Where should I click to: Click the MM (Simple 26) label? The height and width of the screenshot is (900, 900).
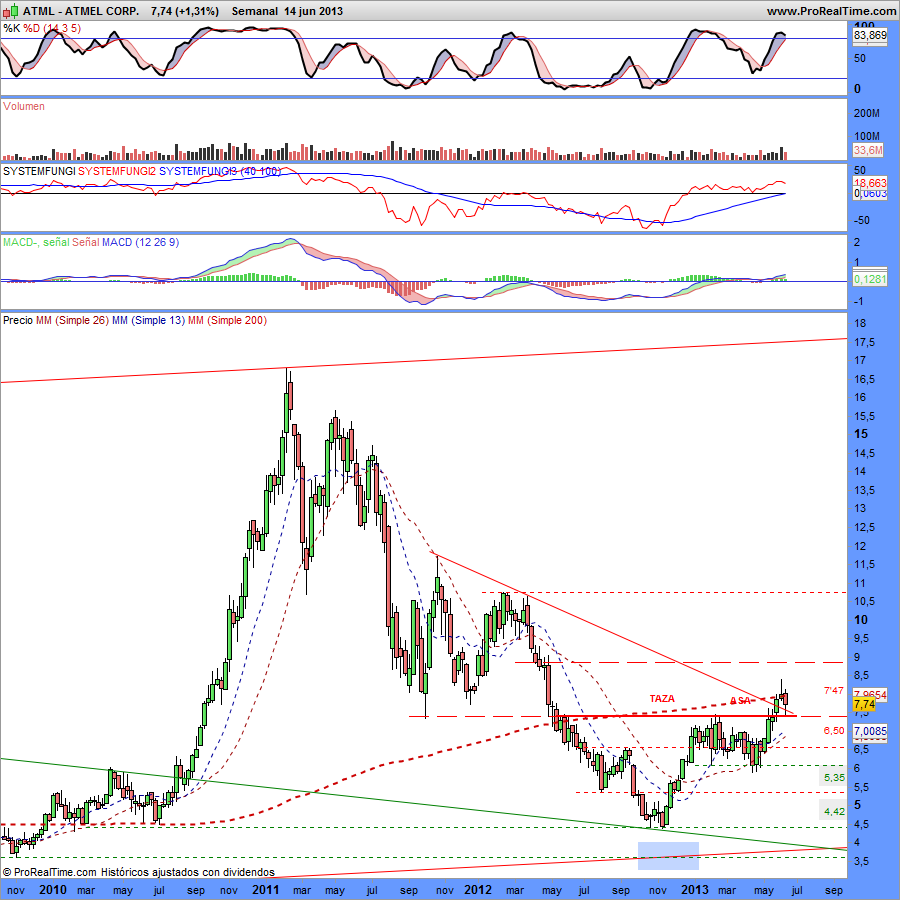click(x=72, y=320)
